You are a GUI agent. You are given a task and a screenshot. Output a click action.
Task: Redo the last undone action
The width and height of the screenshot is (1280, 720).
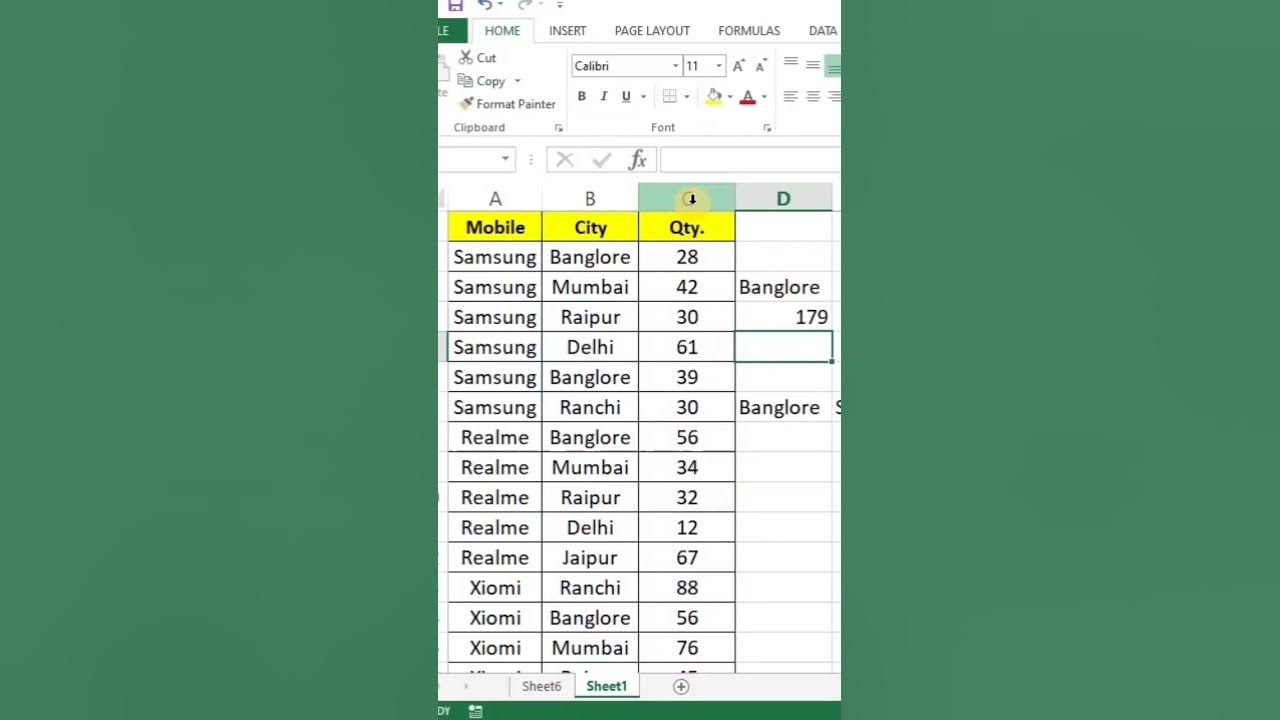pyautogui.click(x=524, y=5)
